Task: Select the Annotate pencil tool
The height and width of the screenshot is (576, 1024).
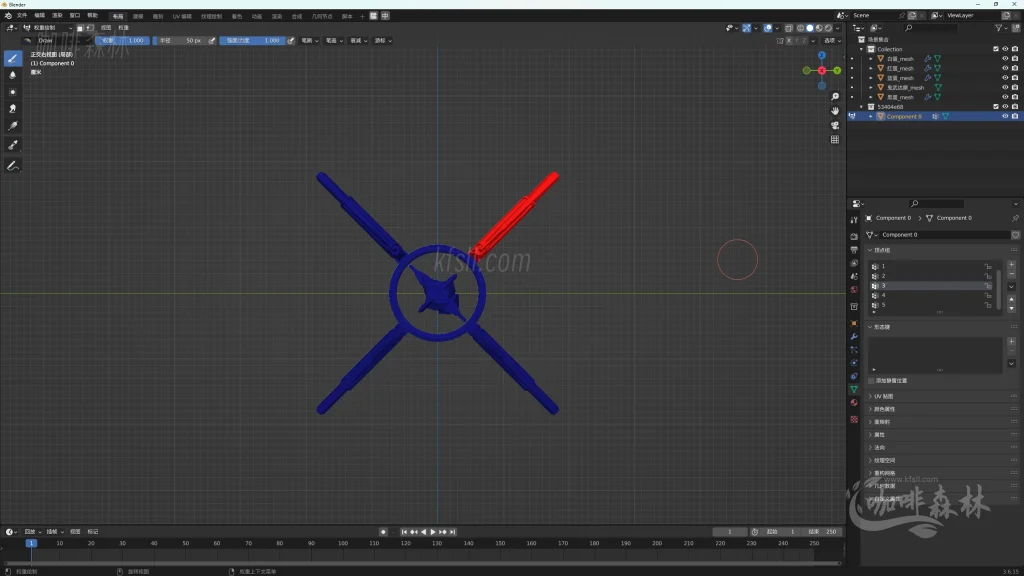Action: pyautogui.click(x=13, y=165)
